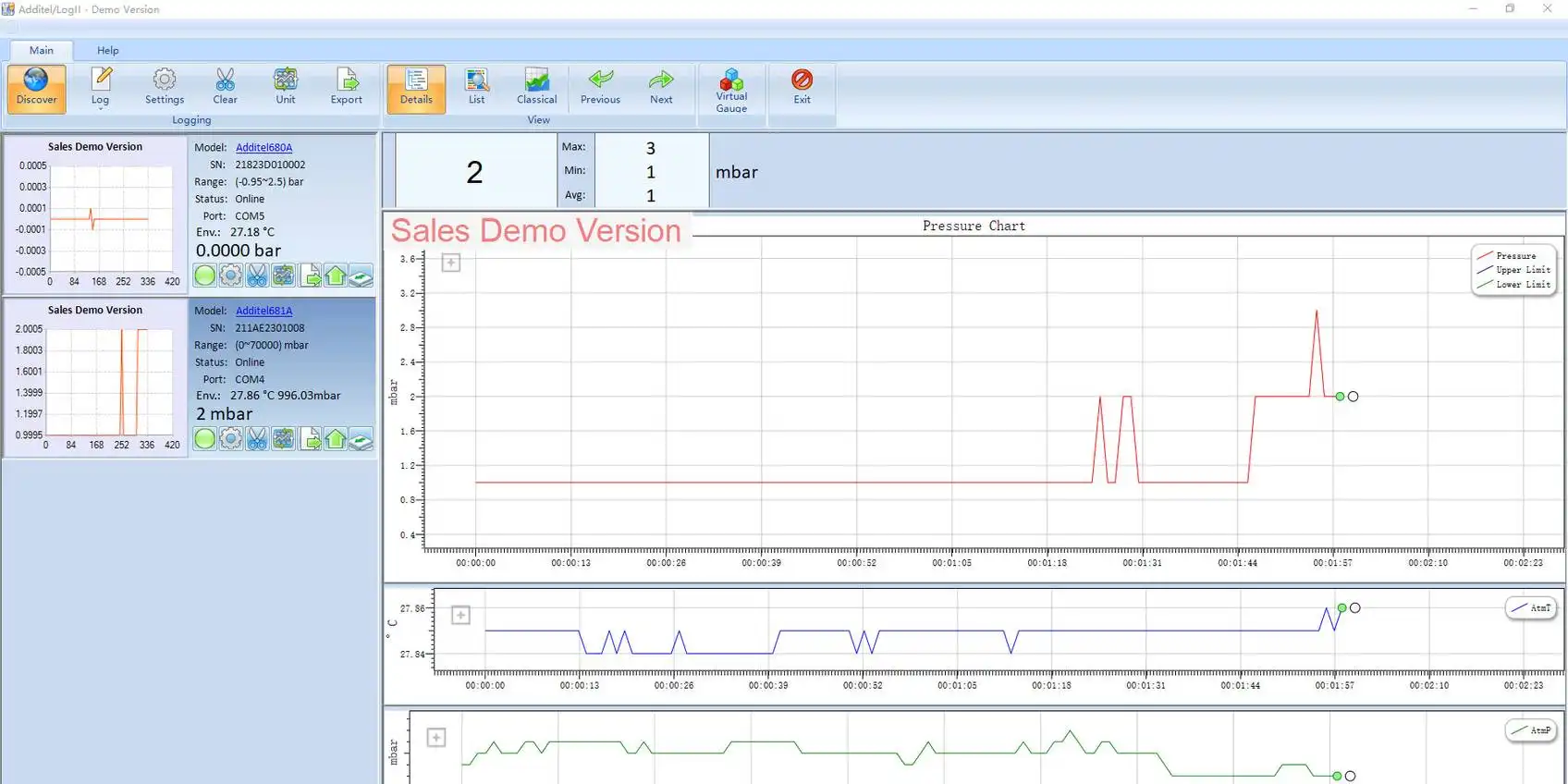Click the Export icon in Logging group
The image size is (1568, 784).
pos(346,87)
